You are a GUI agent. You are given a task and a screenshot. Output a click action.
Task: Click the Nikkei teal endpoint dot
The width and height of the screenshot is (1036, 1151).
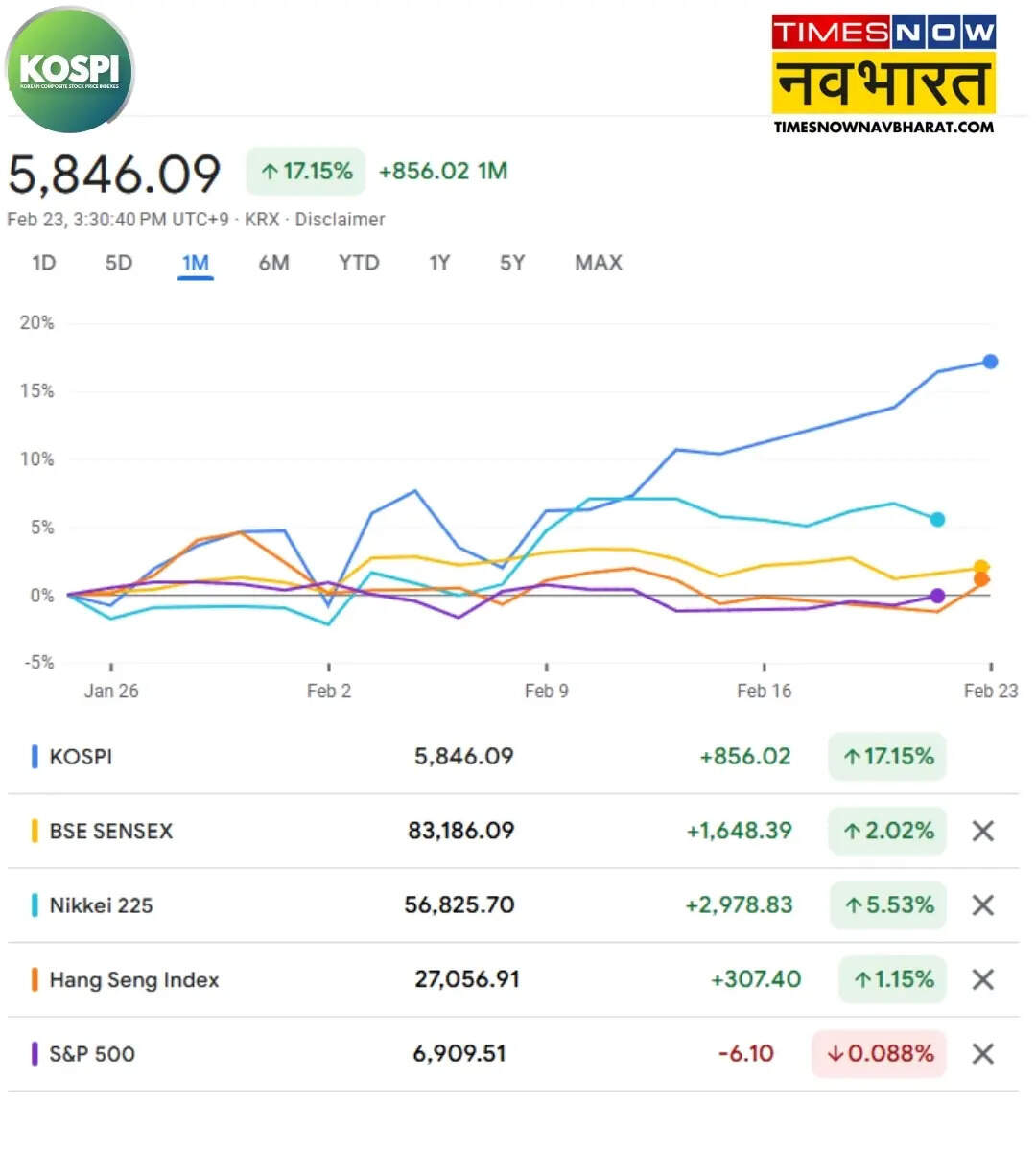pos(937,519)
